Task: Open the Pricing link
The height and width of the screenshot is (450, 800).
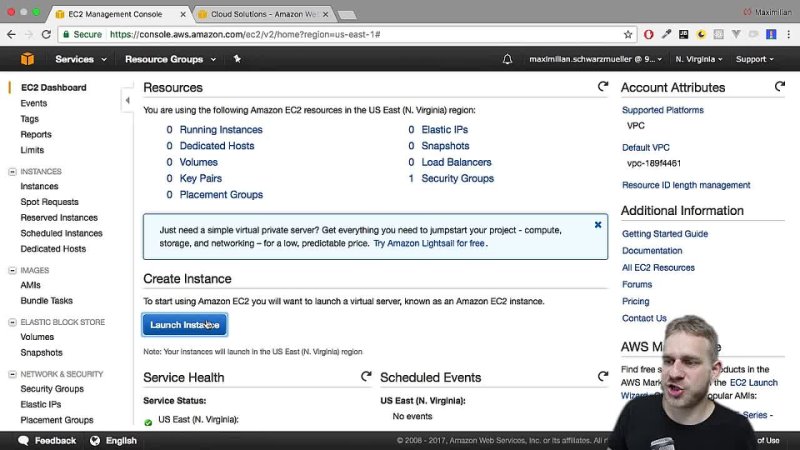Action: click(x=635, y=301)
